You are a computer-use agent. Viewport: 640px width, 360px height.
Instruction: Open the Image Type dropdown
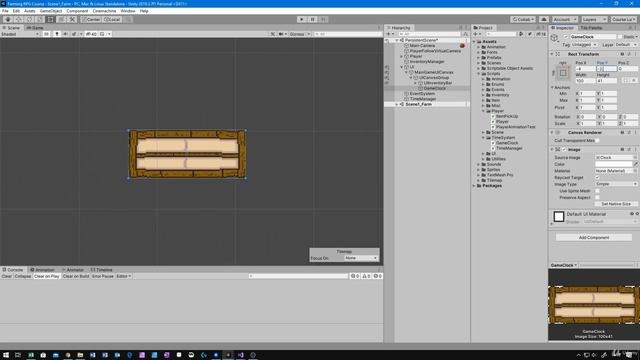point(616,184)
